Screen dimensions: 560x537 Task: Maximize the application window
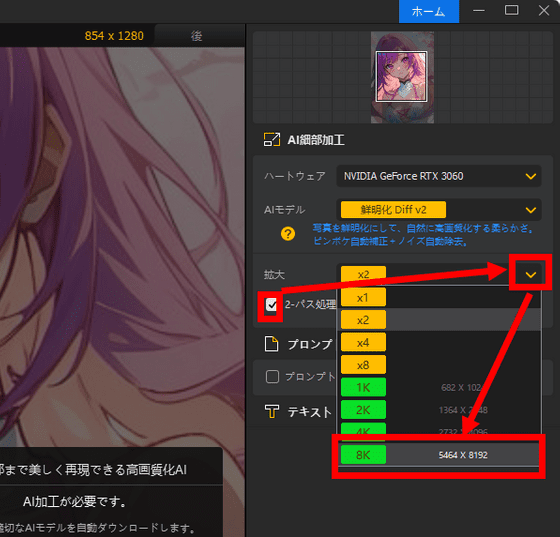[511, 10]
